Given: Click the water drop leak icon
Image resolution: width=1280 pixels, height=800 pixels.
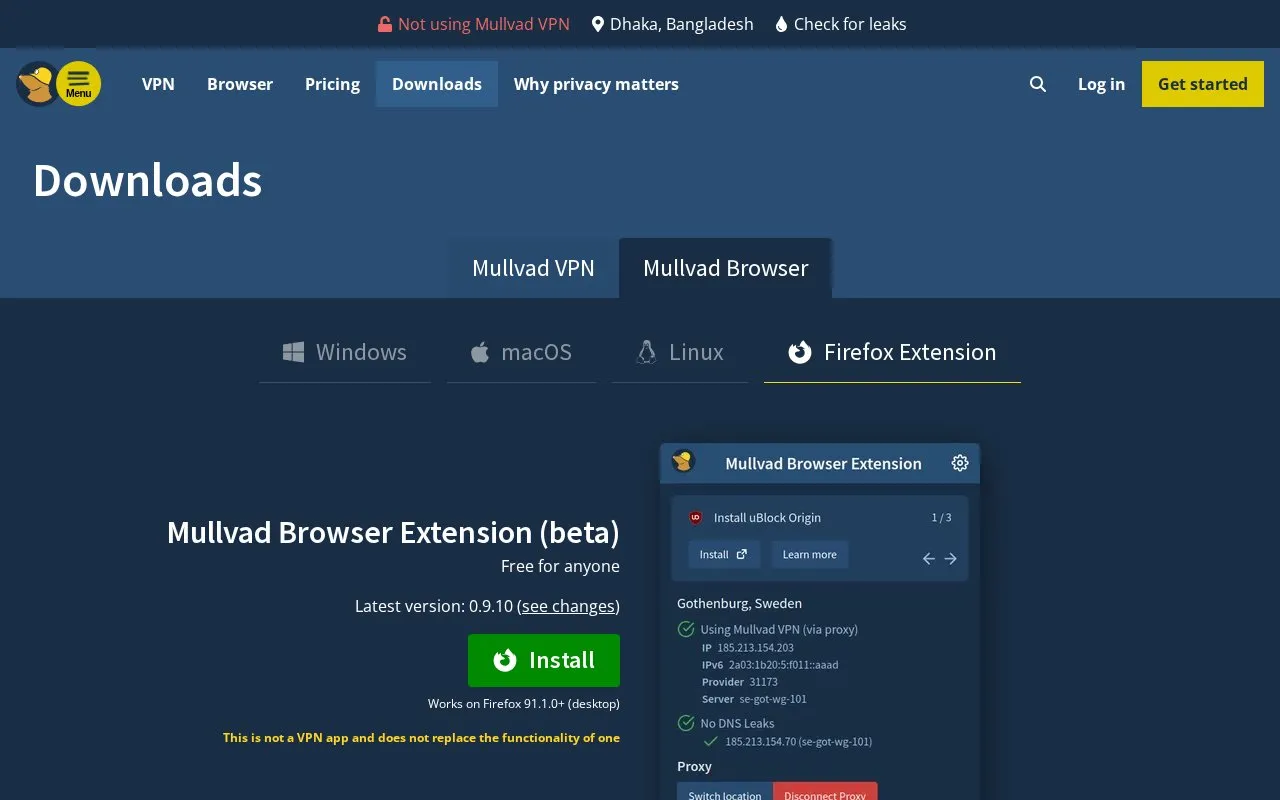Looking at the screenshot, I should (x=781, y=24).
